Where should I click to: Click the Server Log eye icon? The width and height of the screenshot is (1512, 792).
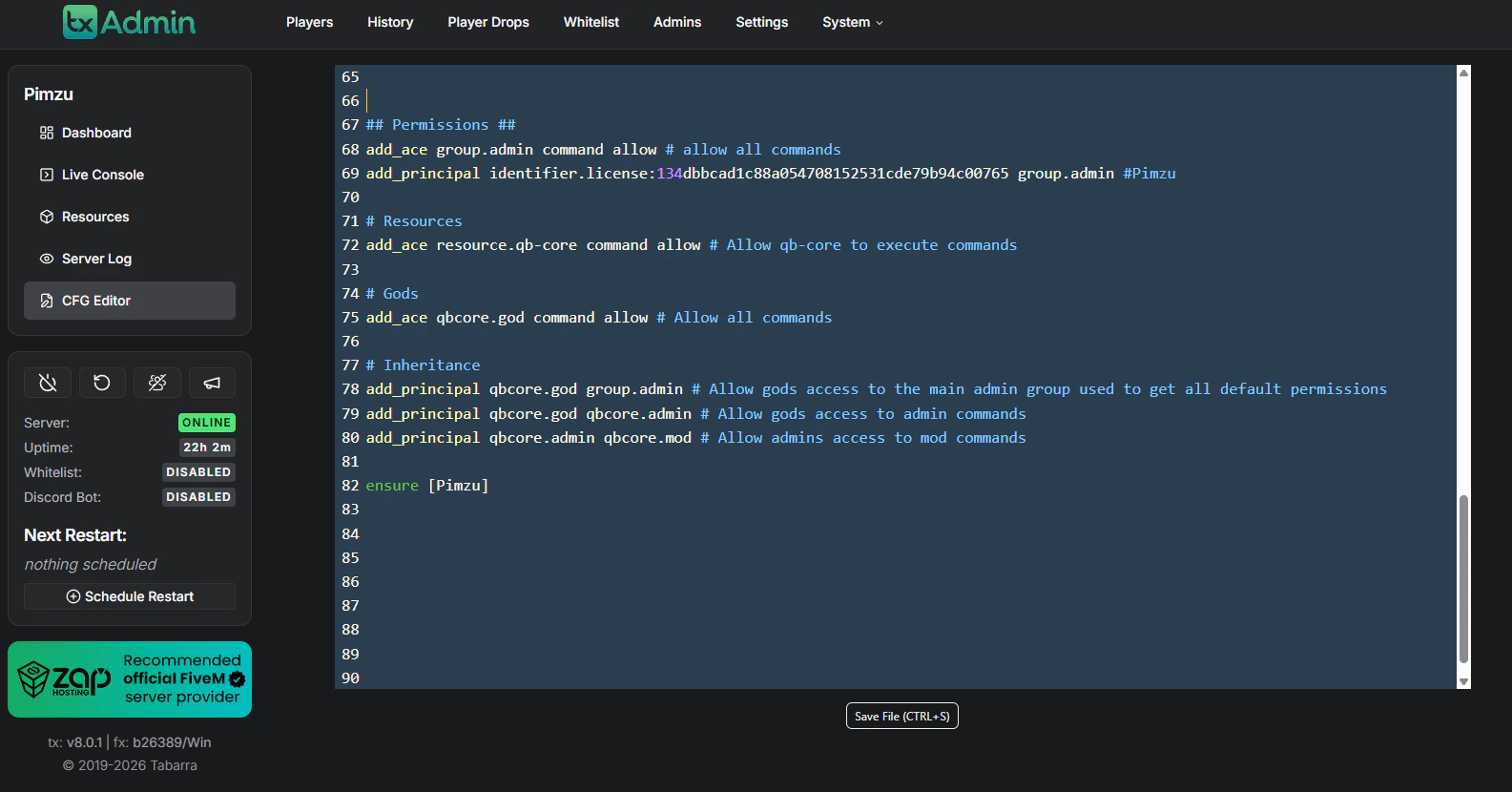pyautogui.click(x=47, y=259)
